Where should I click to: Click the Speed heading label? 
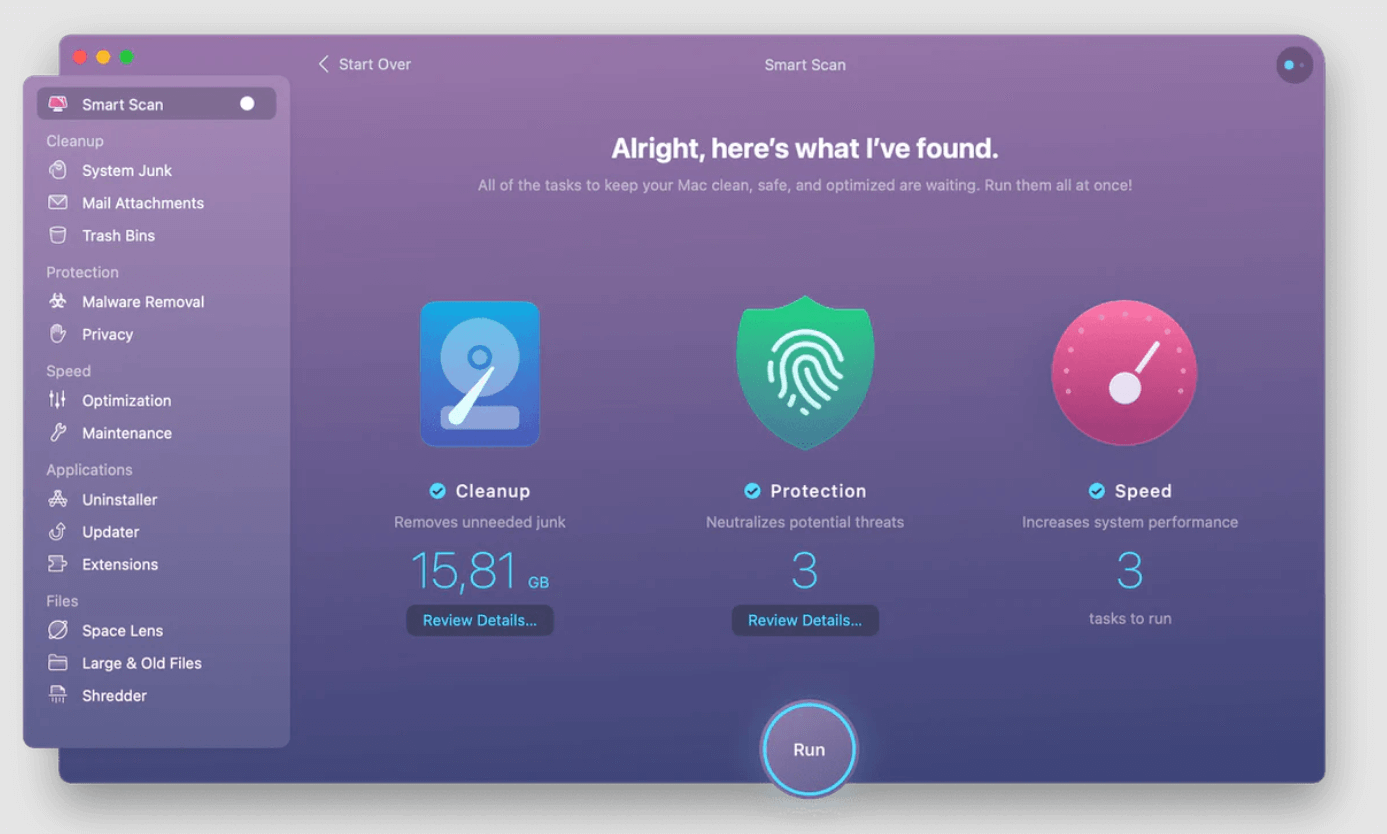[x=1143, y=491]
